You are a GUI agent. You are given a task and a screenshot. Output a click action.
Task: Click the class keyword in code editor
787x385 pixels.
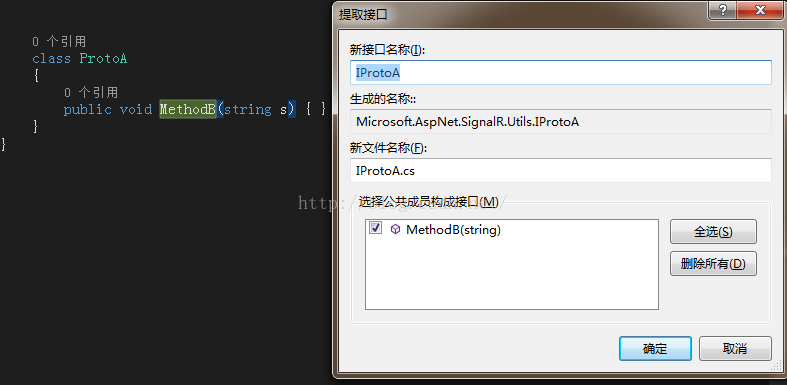coord(52,59)
